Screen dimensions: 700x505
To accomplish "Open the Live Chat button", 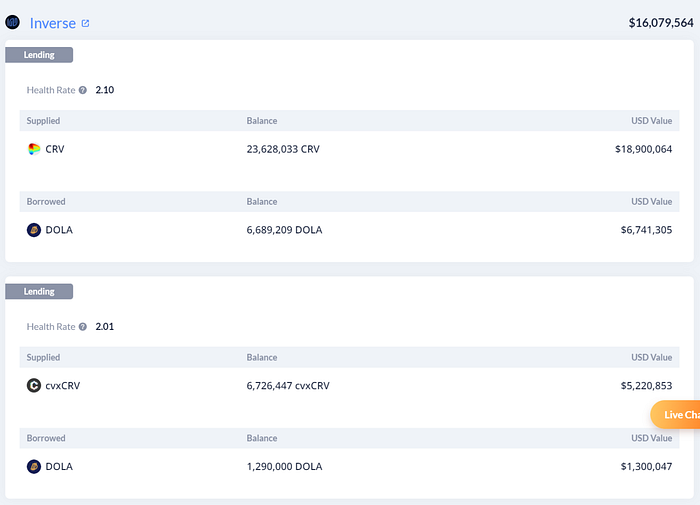I will [x=678, y=414].
